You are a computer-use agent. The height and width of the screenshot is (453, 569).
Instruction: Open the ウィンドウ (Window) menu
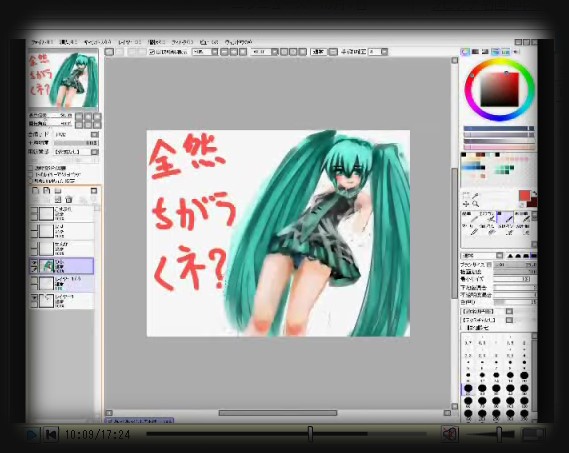(x=238, y=42)
